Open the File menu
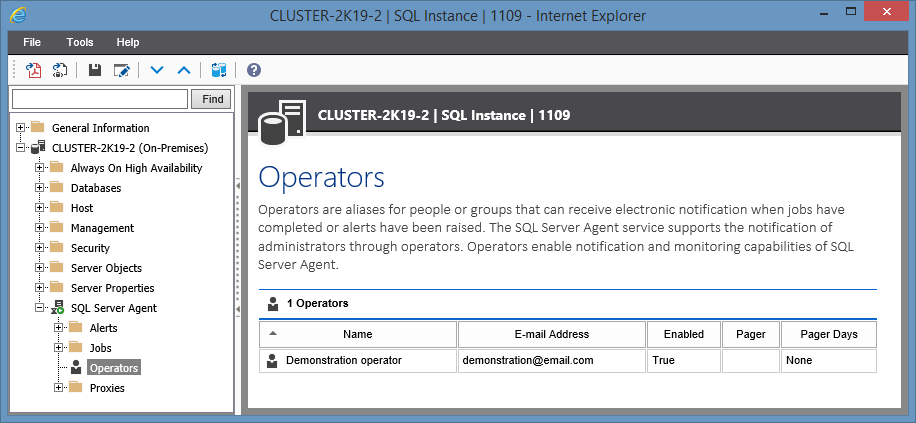The width and height of the screenshot is (916, 423). click(32, 42)
